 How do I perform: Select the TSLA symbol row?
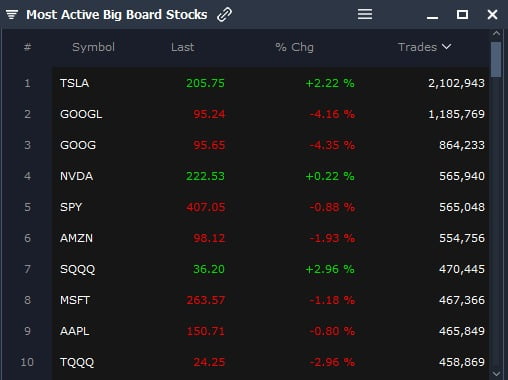click(271, 83)
